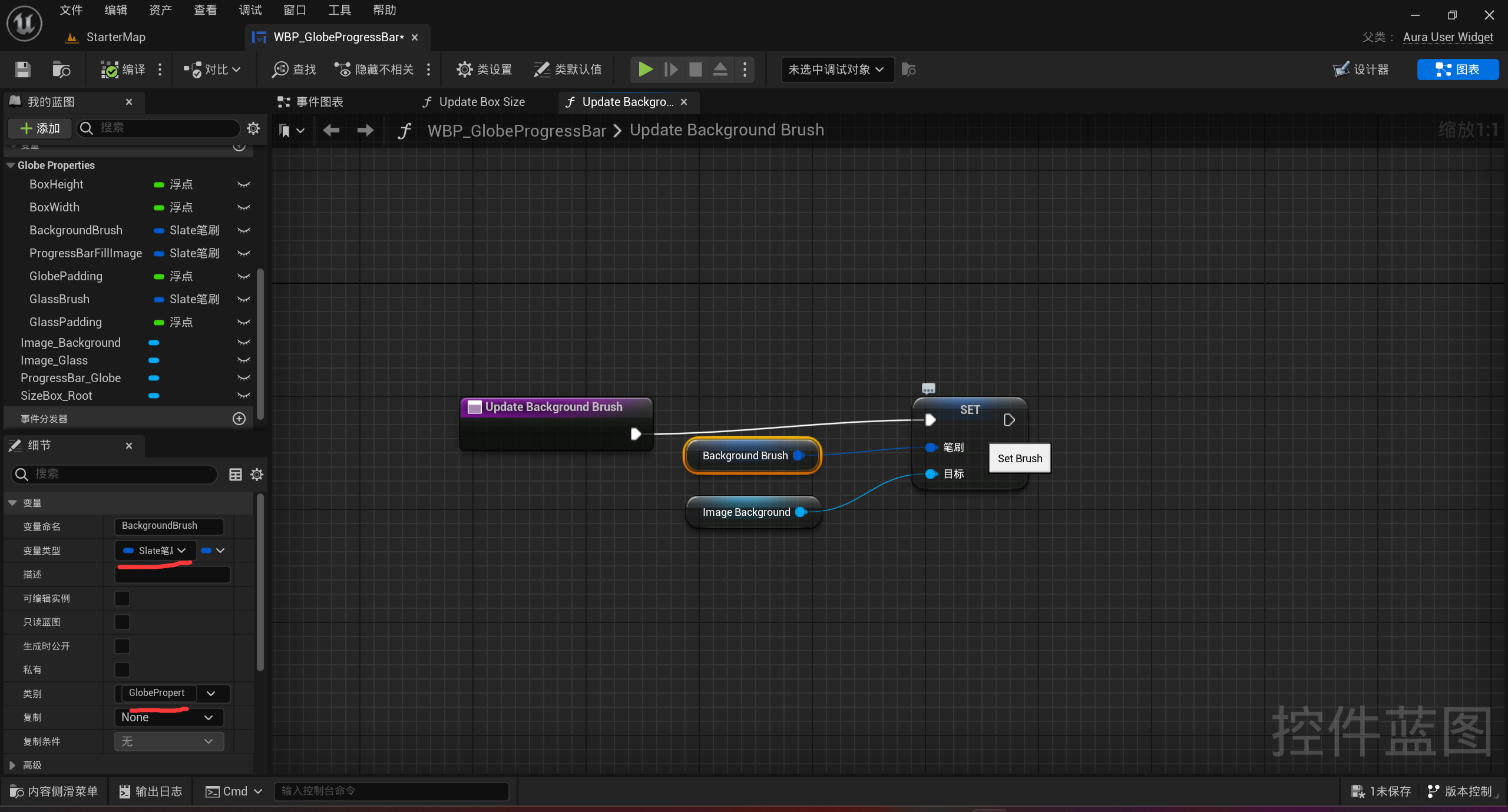Click the bookmarks icon in graph toolbar
The height and width of the screenshot is (812, 1508).
pos(285,130)
